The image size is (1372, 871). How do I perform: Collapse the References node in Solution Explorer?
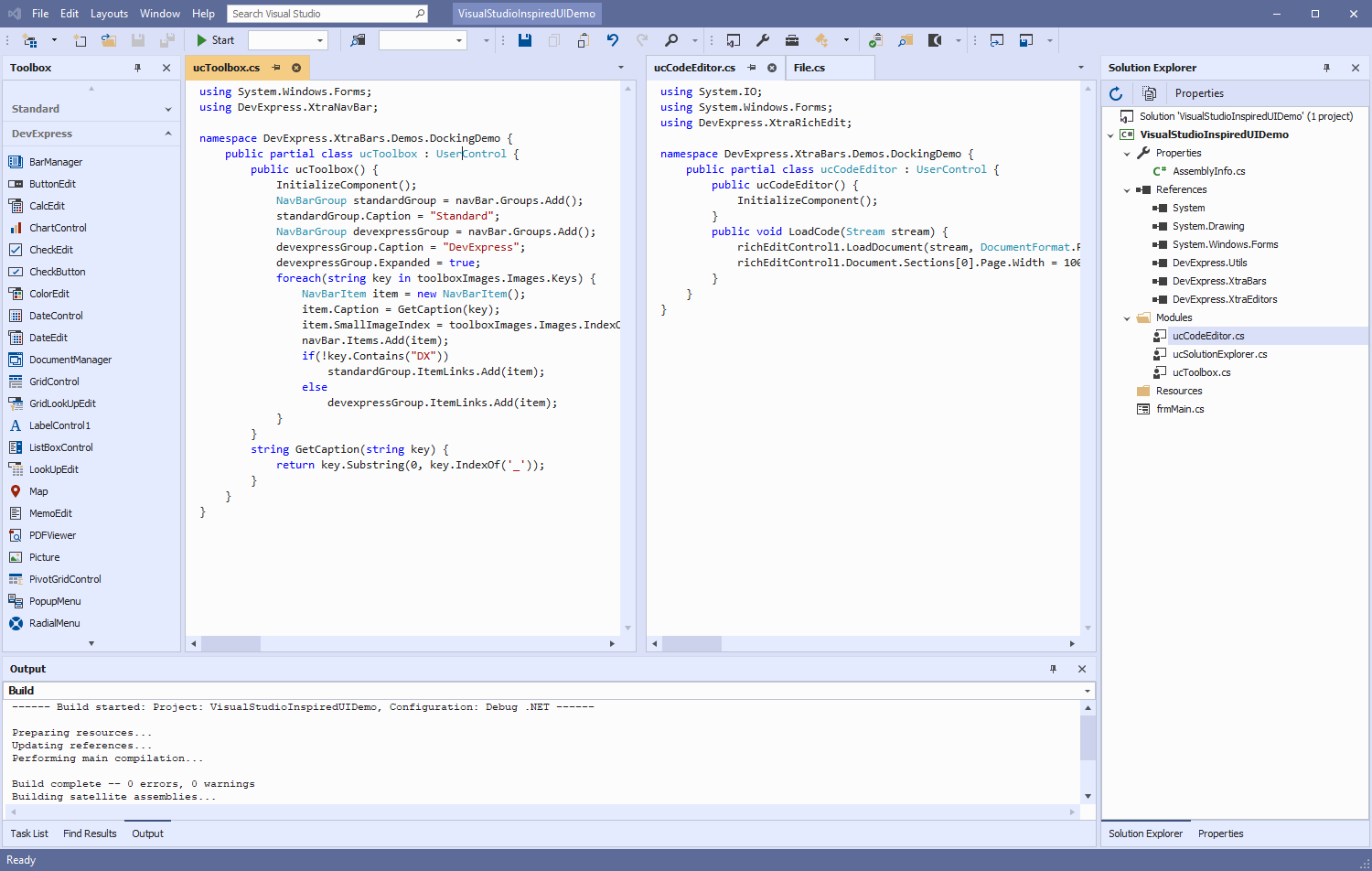(1127, 189)
